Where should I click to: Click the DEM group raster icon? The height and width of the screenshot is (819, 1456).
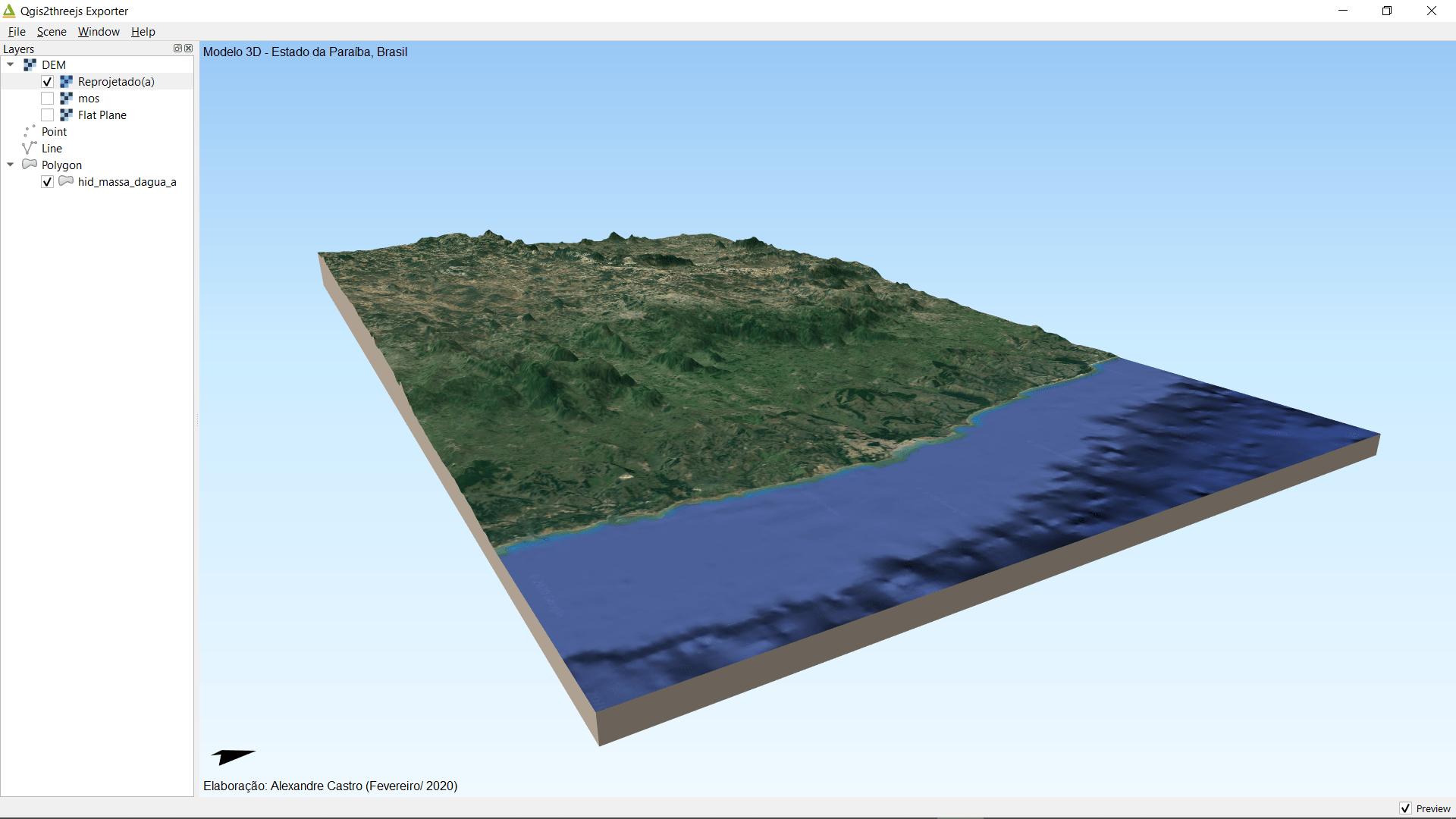coord(30,64)
